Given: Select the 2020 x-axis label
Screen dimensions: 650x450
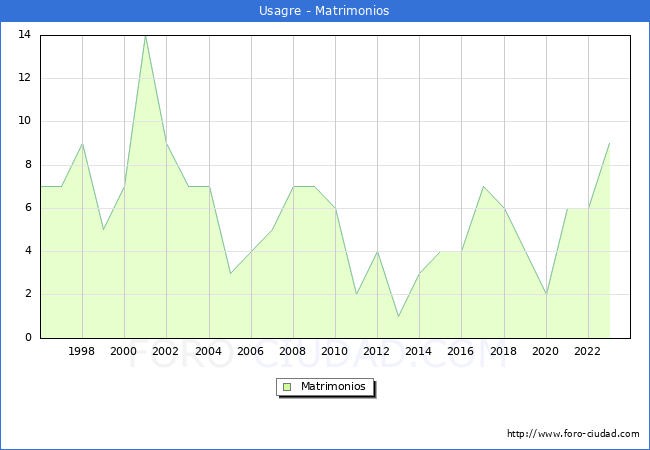Looking at the screenshot, I should pyautogui.click(x=545, y=351).
